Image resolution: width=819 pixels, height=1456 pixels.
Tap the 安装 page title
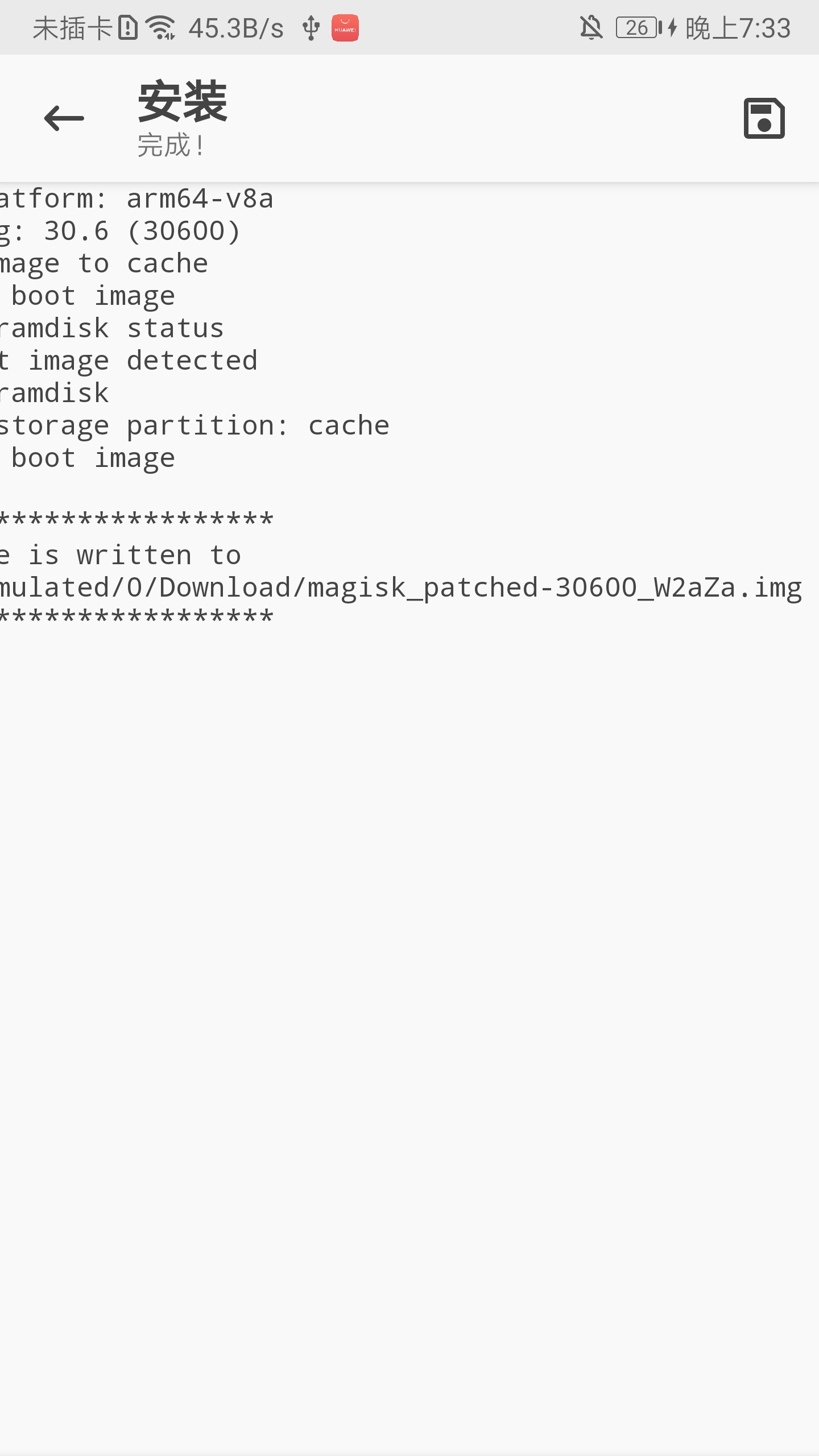coord(183,102)
